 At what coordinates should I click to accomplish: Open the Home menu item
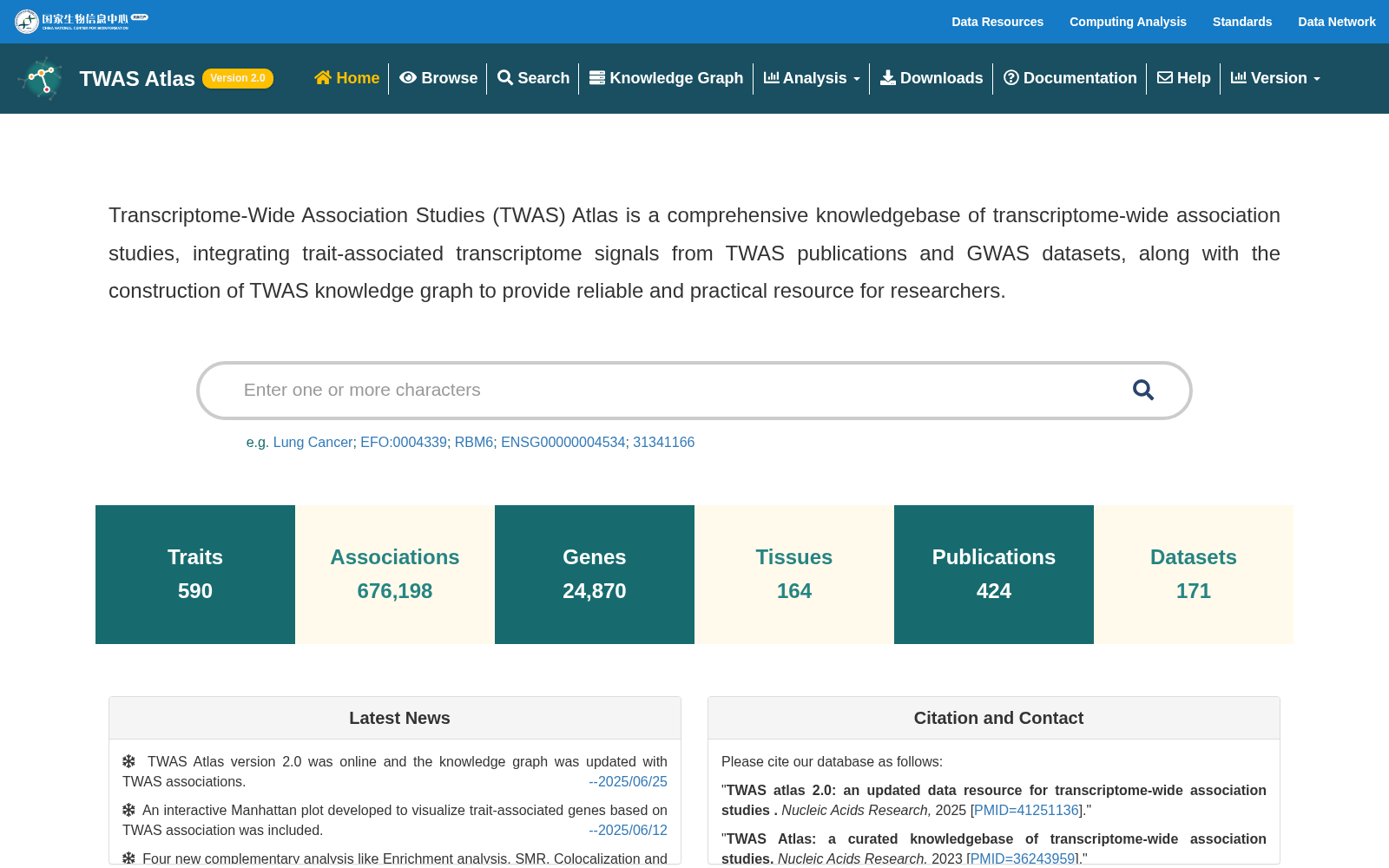(347, 78)
